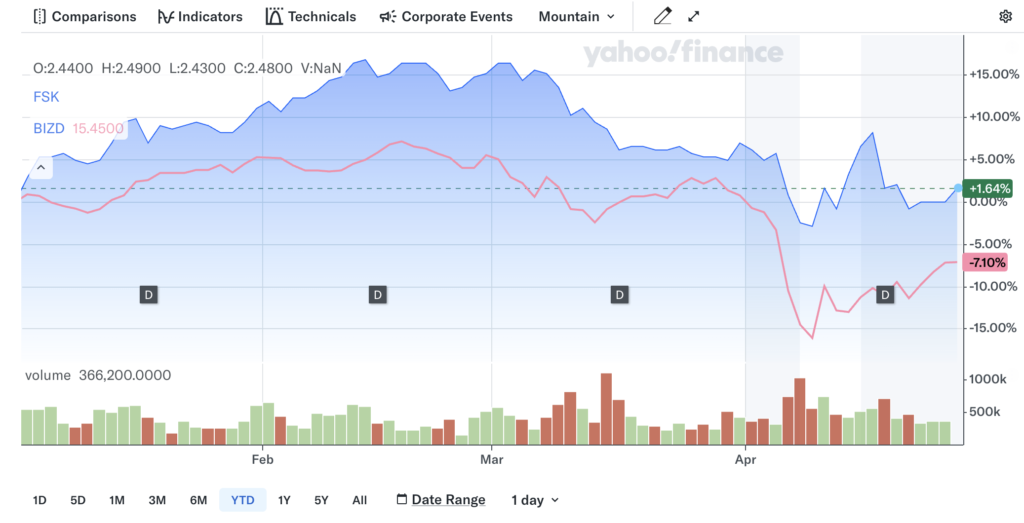Viewport: 1024px width, 523px height.
Task: Select the 6M time range
Action: [199, 500]
